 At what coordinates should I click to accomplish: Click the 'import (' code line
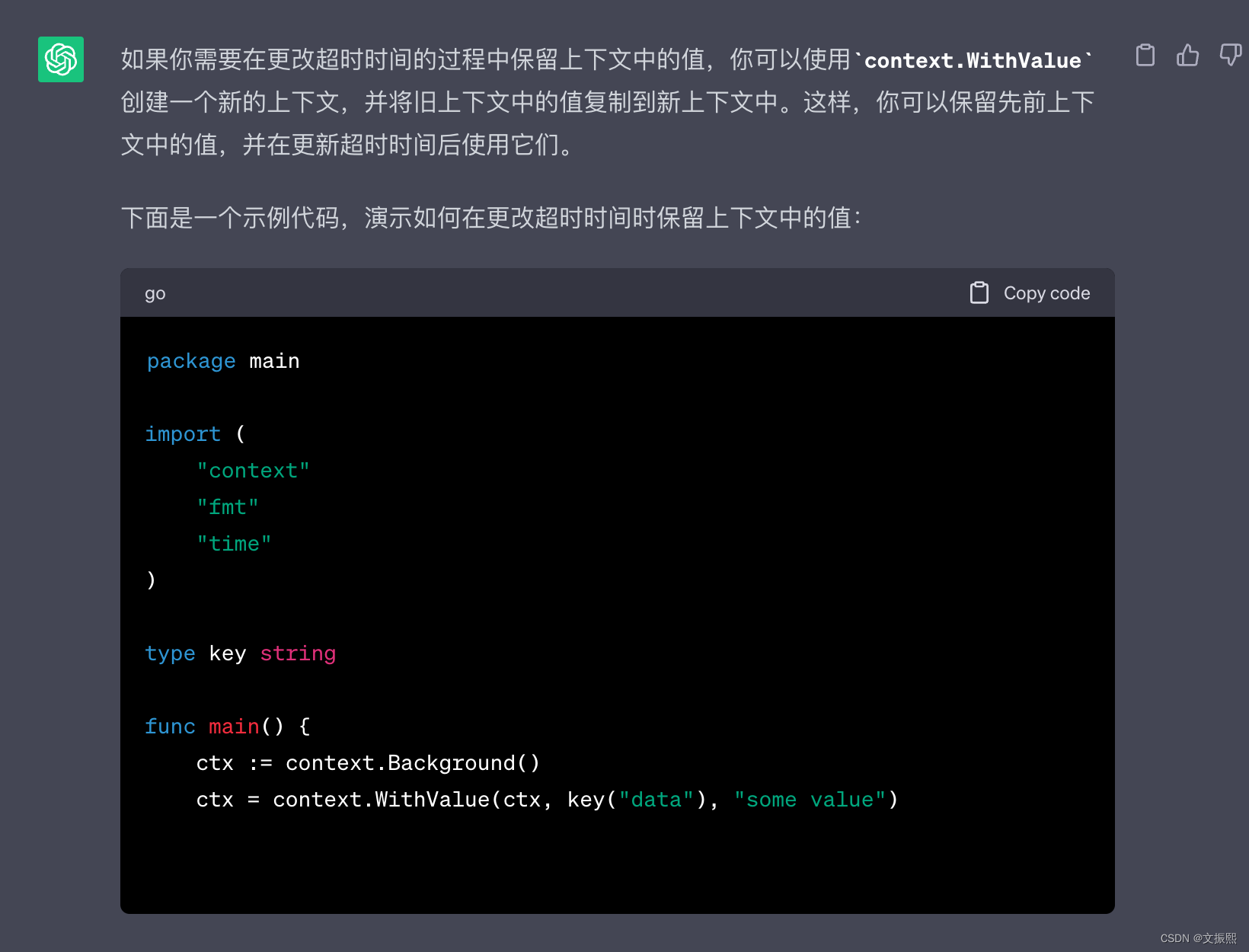[196, 434]
